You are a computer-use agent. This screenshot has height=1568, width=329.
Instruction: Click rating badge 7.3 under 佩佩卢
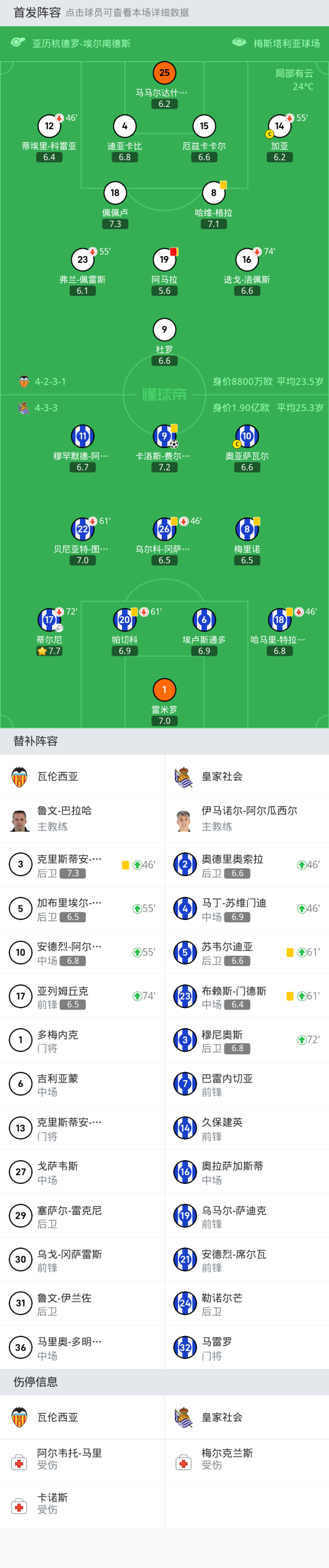pos(115,224)
